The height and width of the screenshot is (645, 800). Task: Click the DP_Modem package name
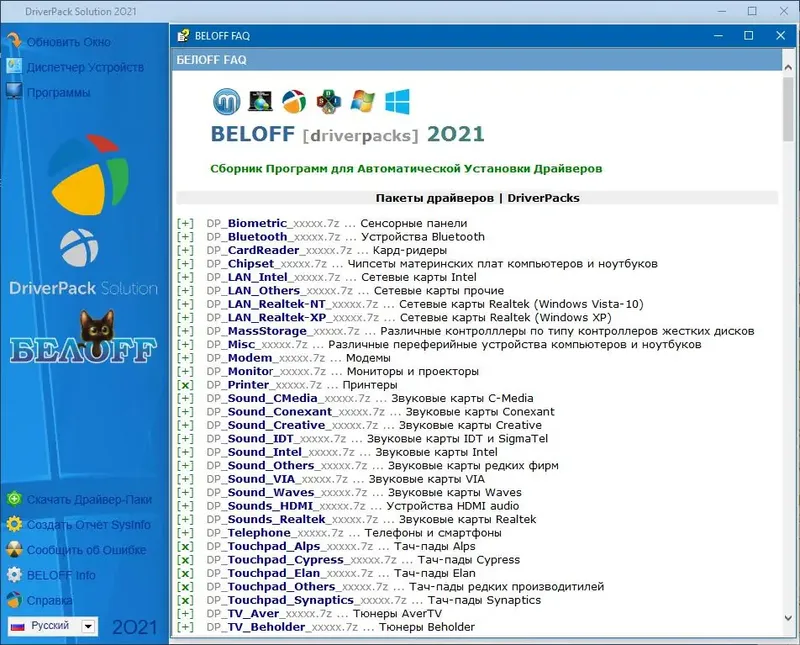click(x=266, y=358)
